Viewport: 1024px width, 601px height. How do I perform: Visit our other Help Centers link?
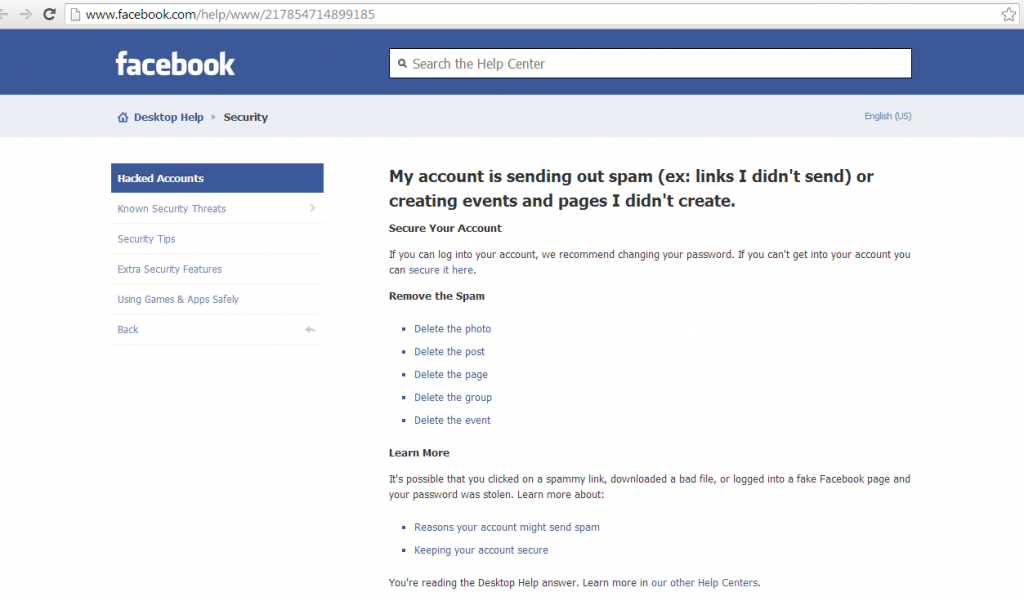click(704, 582)
